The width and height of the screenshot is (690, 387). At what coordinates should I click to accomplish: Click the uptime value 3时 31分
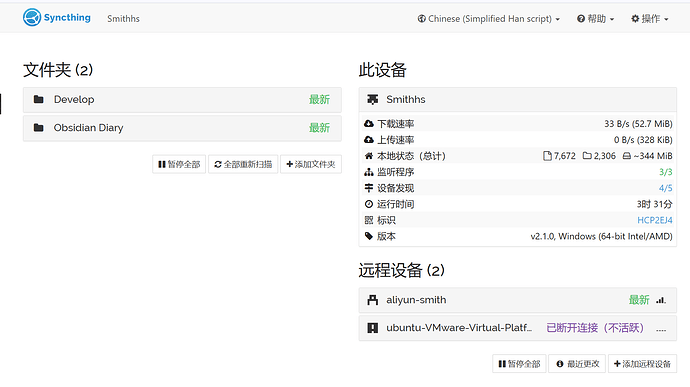(x=654, y=204)
